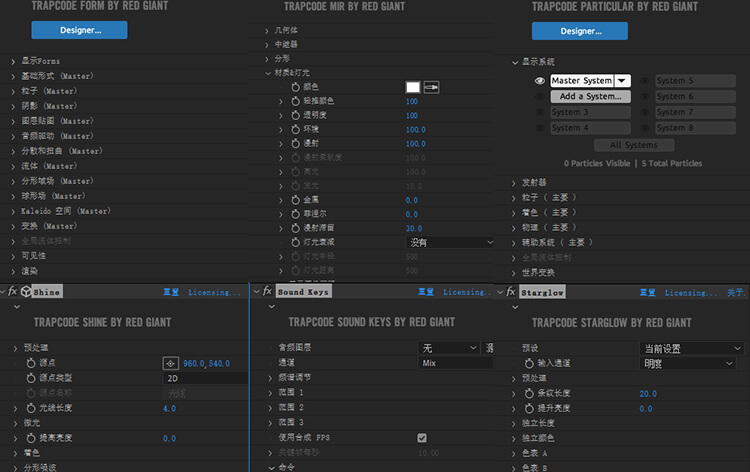The image size is (750, 472).
Task: Select the System 5 slot
Action: (x=695, y=81)
